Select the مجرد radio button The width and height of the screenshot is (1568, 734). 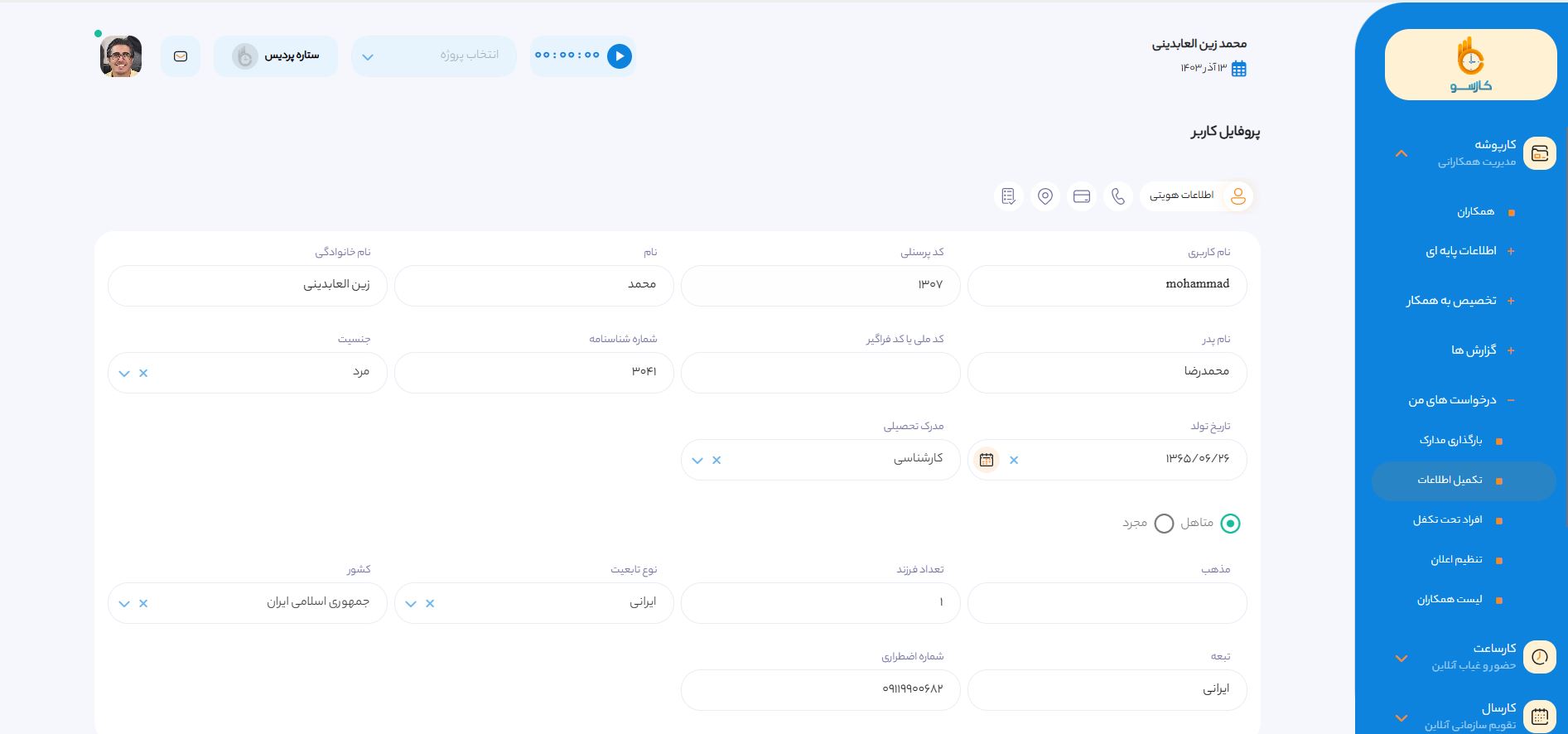(x=1164, y=524)
